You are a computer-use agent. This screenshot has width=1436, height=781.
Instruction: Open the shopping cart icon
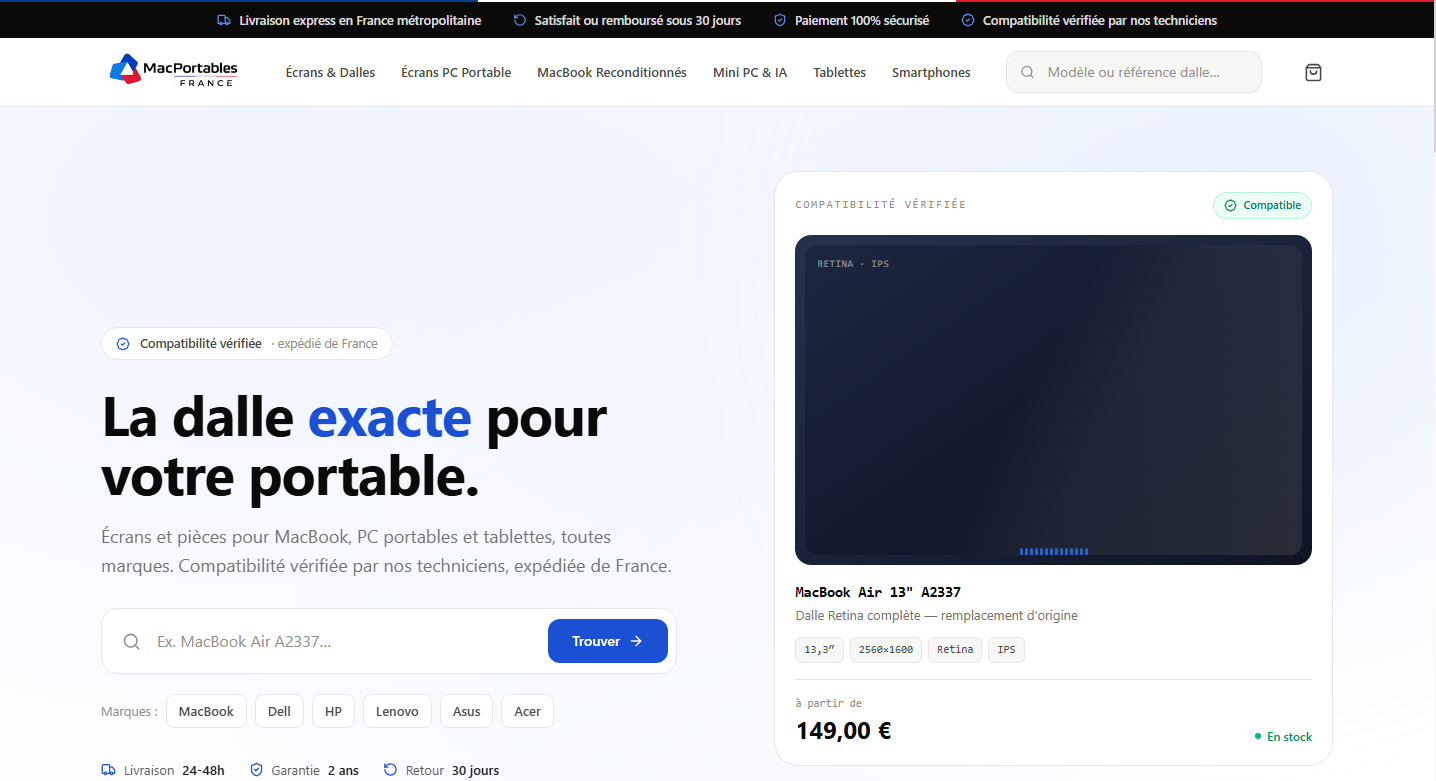pos(1313,72)
